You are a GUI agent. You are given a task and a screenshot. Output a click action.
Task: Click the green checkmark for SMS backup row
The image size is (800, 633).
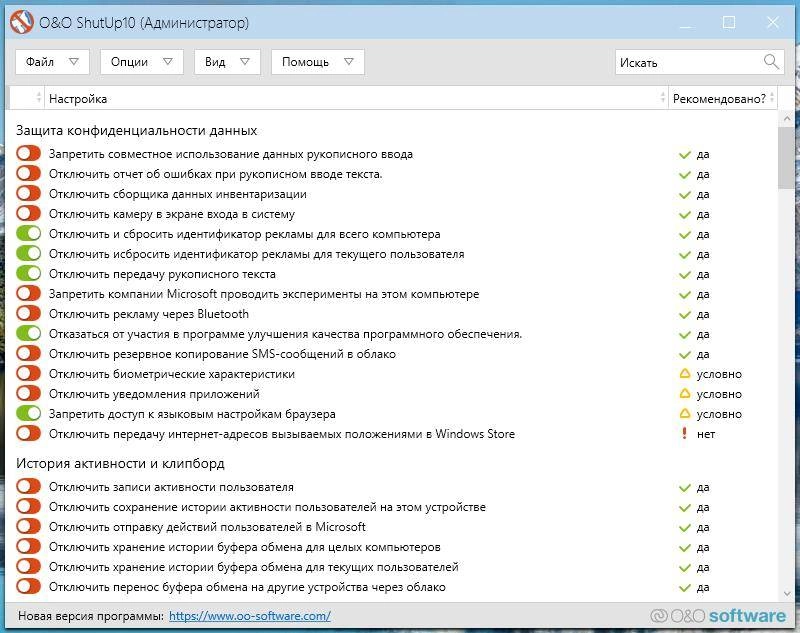685,355
